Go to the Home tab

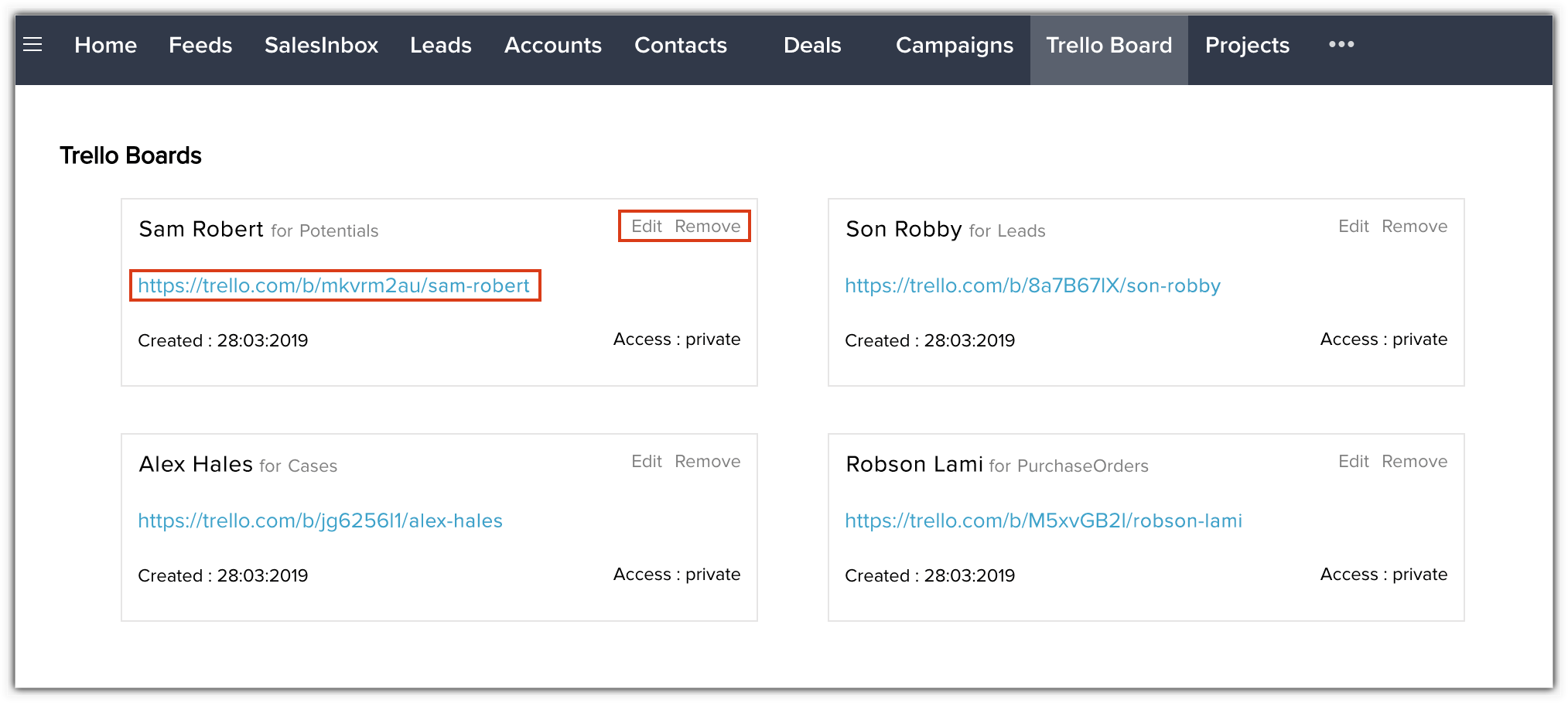click(105, 46)
